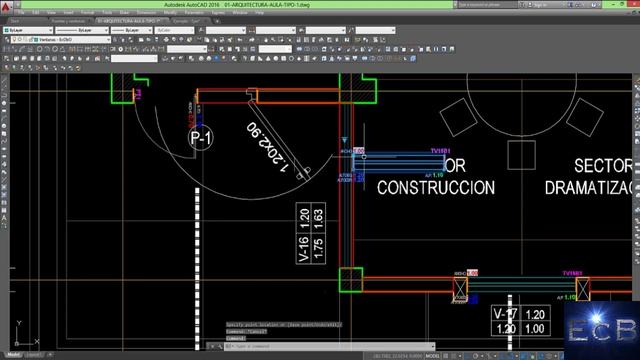Viewport: 640px width, 360px height.
Task: Select the Zoom Realtime tool
Action: [x=273, y=40]
